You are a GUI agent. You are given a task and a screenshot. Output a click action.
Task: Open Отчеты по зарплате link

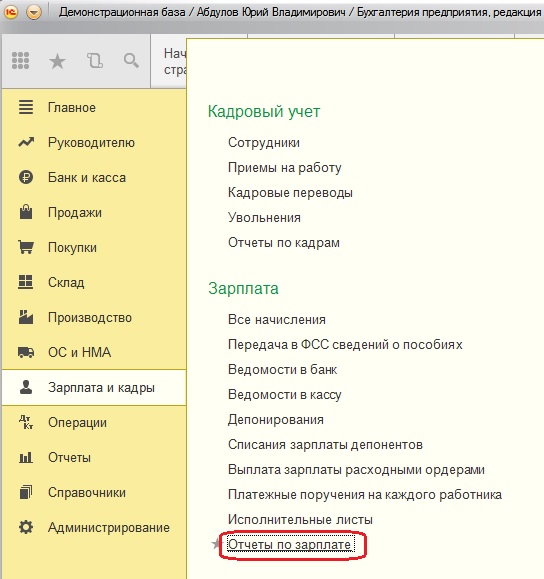(x=289, y=544)
